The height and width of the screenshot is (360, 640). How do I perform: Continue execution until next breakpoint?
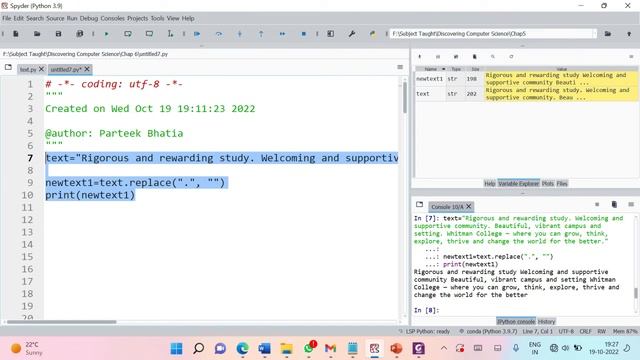282,34
